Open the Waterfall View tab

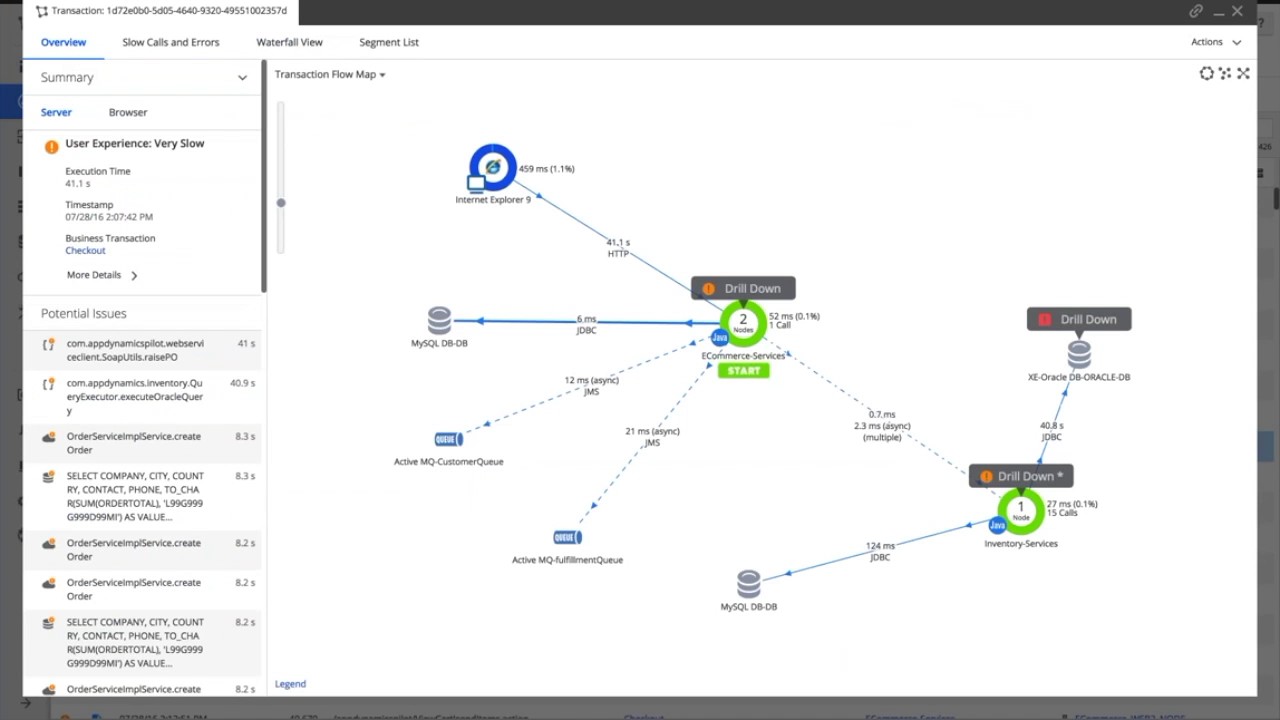[x=289, y=42]
